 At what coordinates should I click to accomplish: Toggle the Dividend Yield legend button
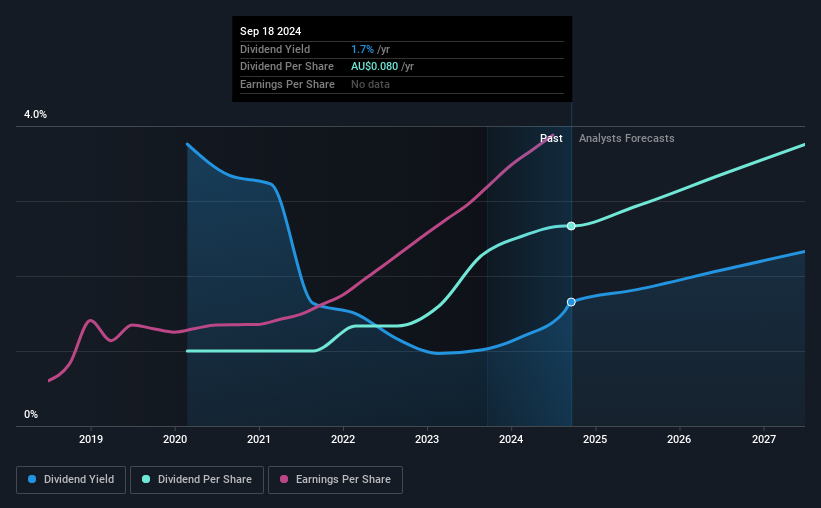(x=71, y=480)
